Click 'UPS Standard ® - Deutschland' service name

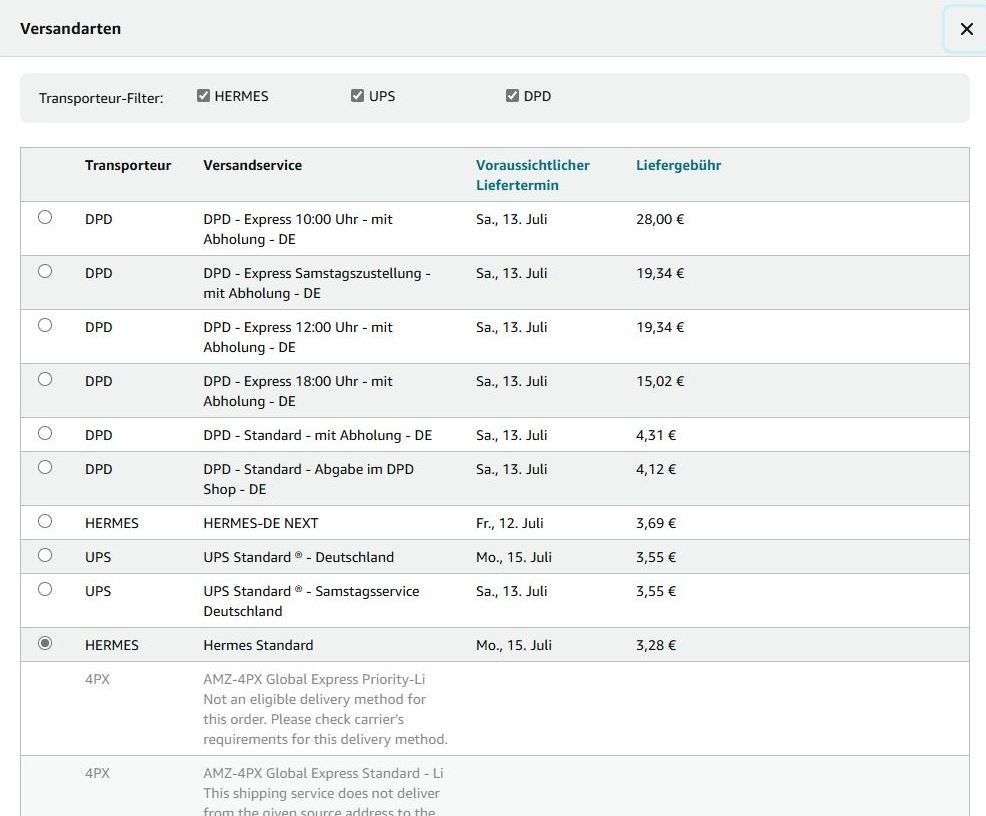(x=298, y=558)
